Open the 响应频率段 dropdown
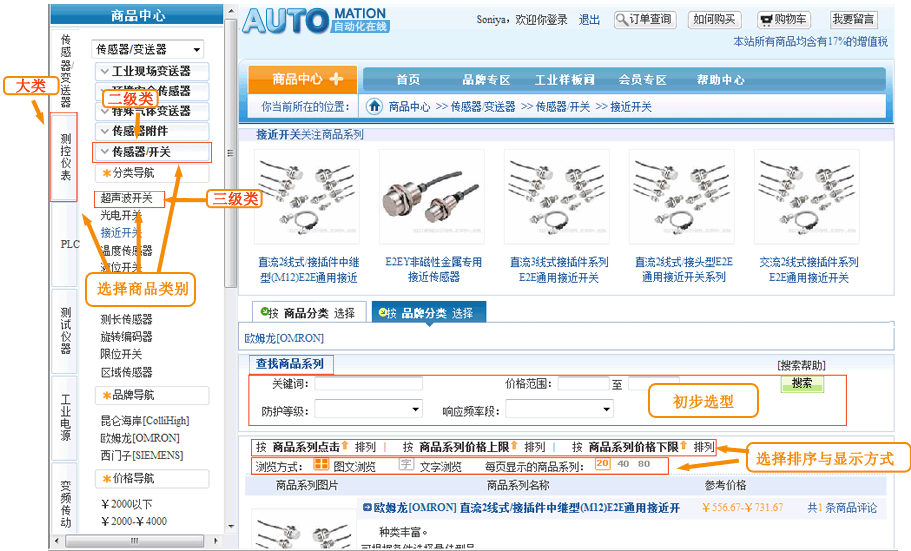Viewport: 911px width, 551px height. (x=559, y=409)
